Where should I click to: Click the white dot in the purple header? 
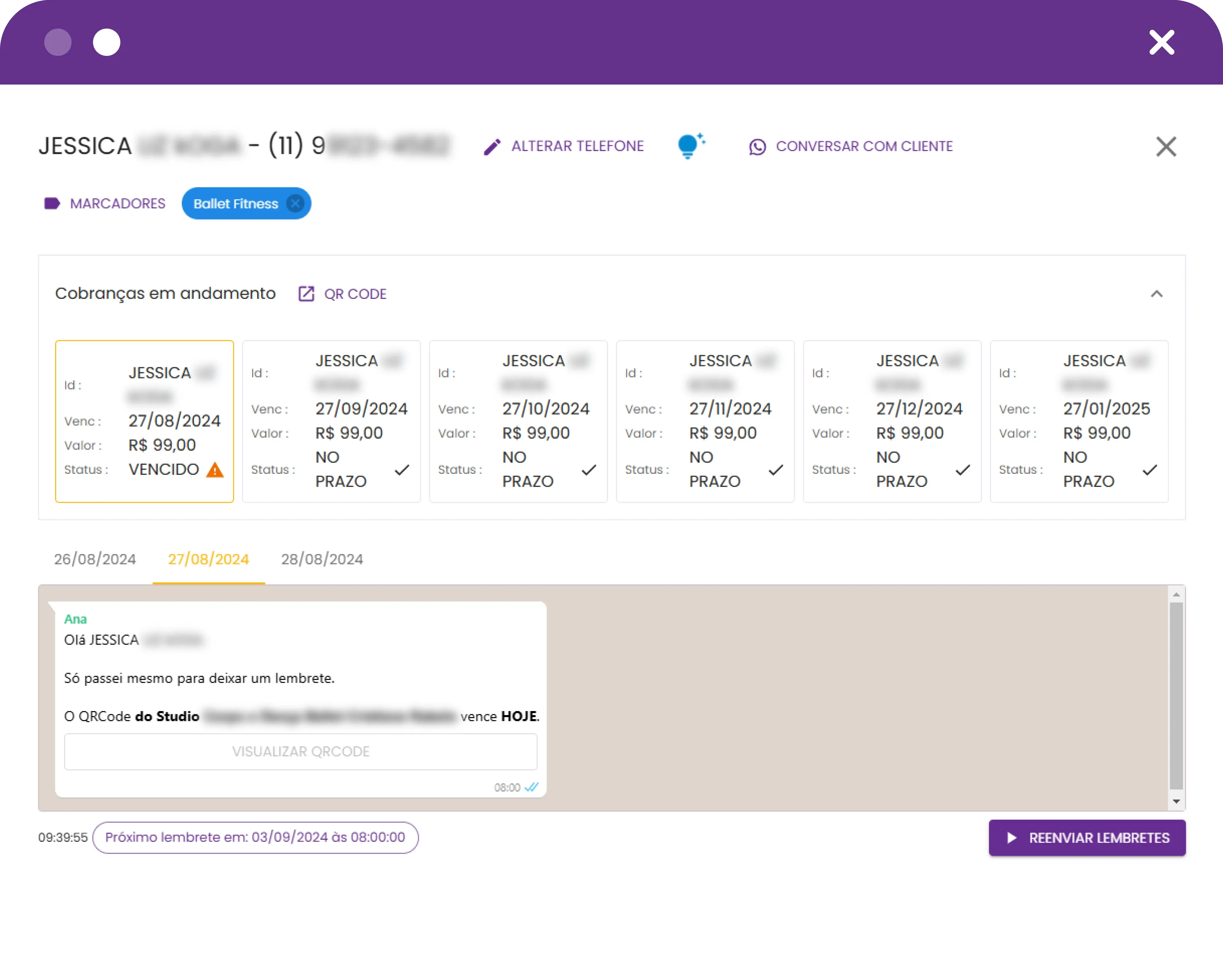(107, 43)
